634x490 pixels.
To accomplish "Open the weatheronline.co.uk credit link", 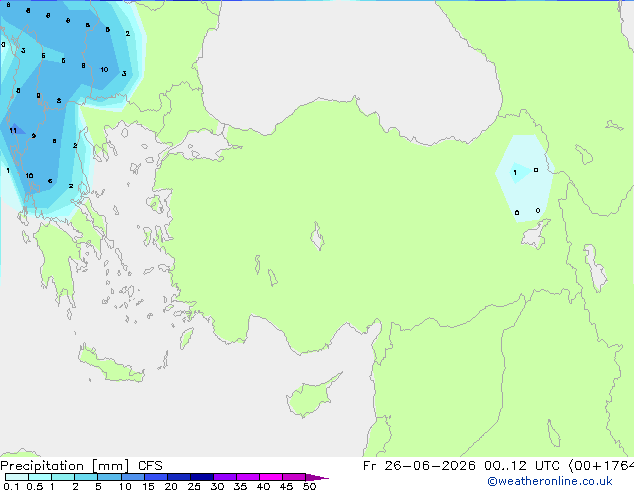I will click(x=550, y=481).
